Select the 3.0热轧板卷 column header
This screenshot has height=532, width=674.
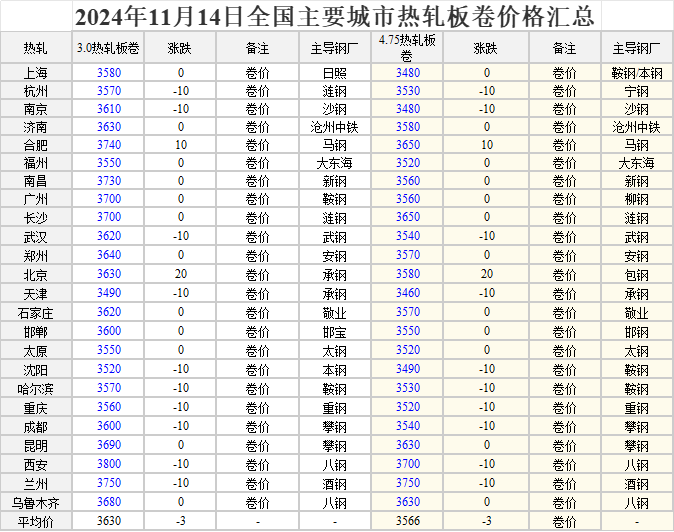click(x=109, y=48)
